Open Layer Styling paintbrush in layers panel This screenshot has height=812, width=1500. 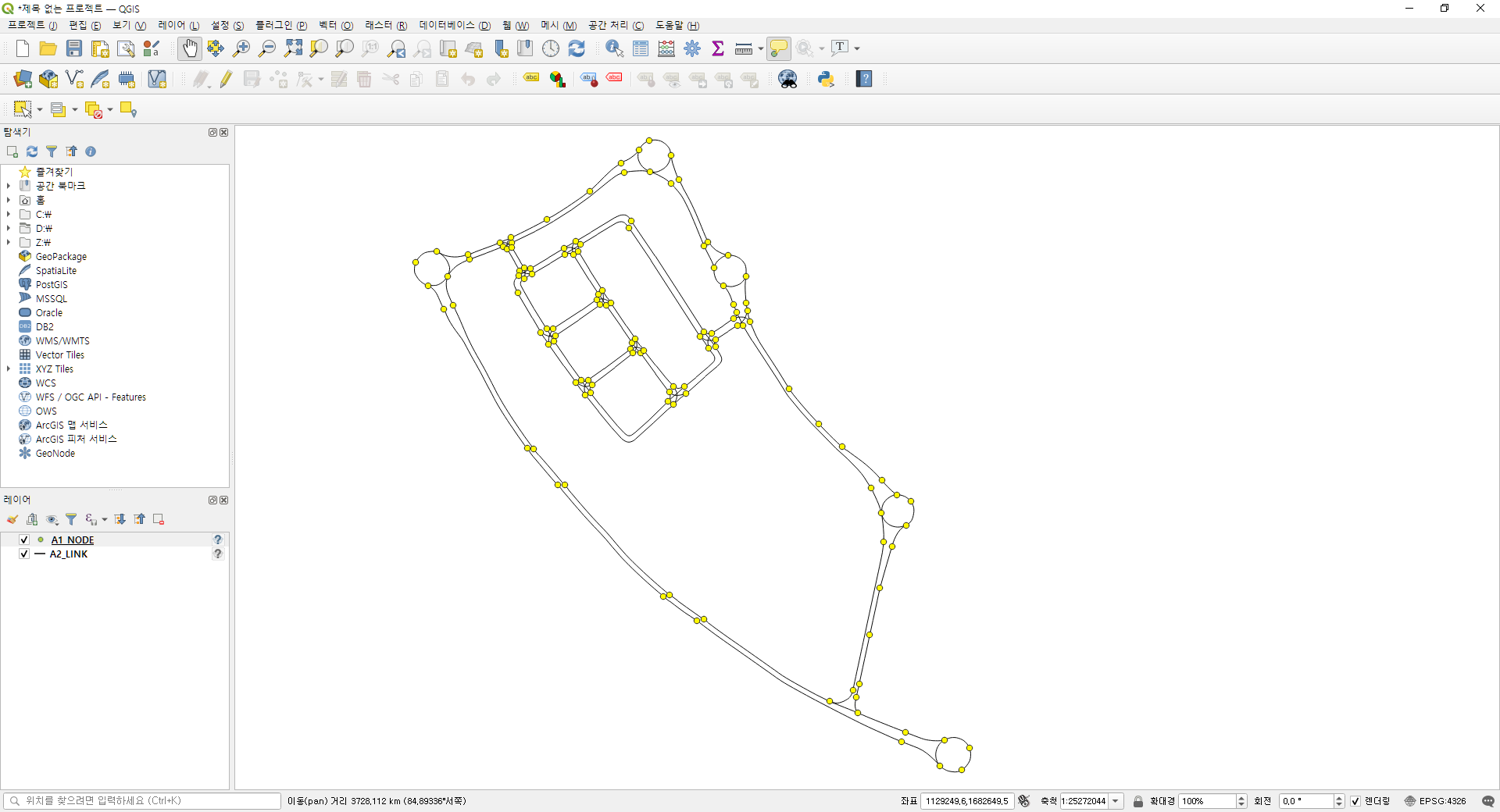[x=12, y=519]
